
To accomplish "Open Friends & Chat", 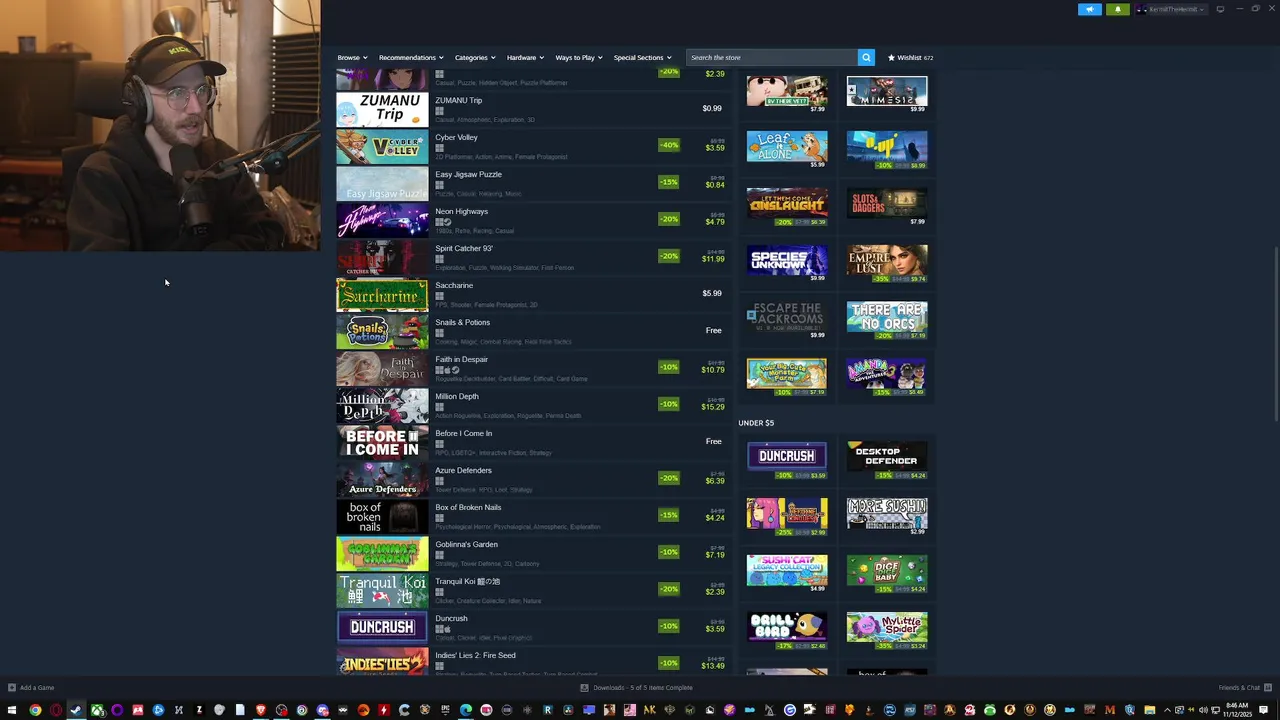I will pos(1243,688).
